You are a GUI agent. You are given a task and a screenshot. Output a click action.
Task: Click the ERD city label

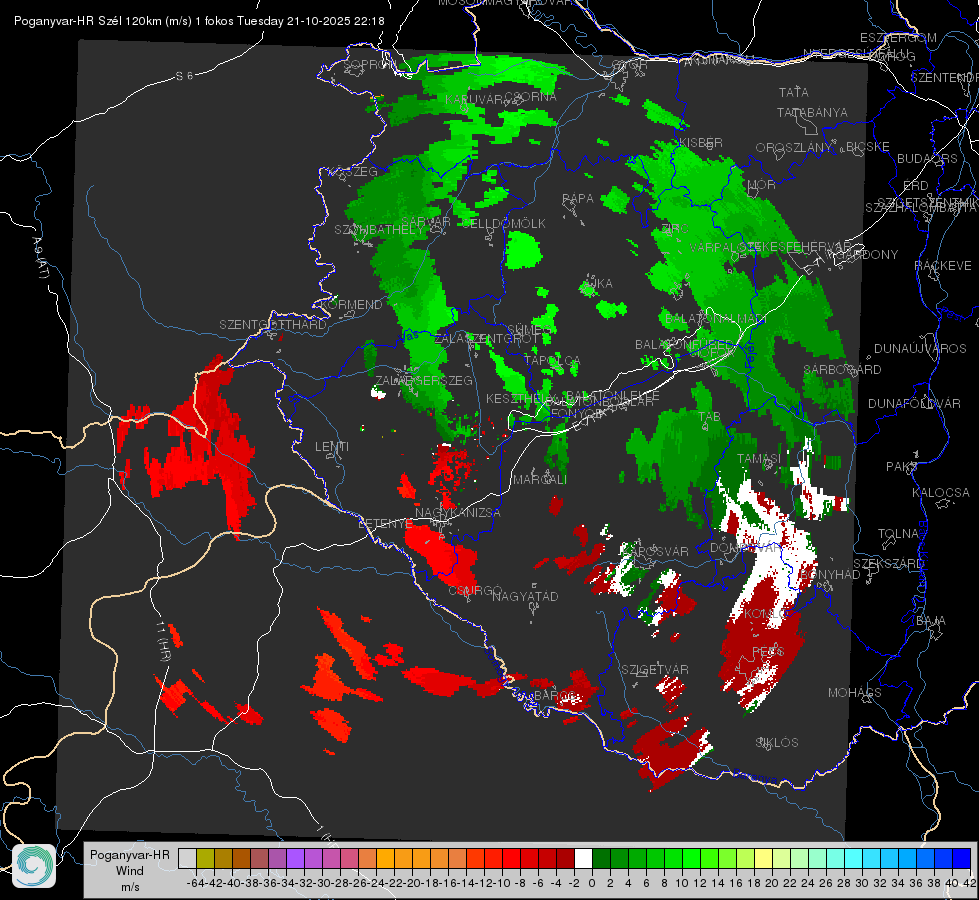point(916,186)
